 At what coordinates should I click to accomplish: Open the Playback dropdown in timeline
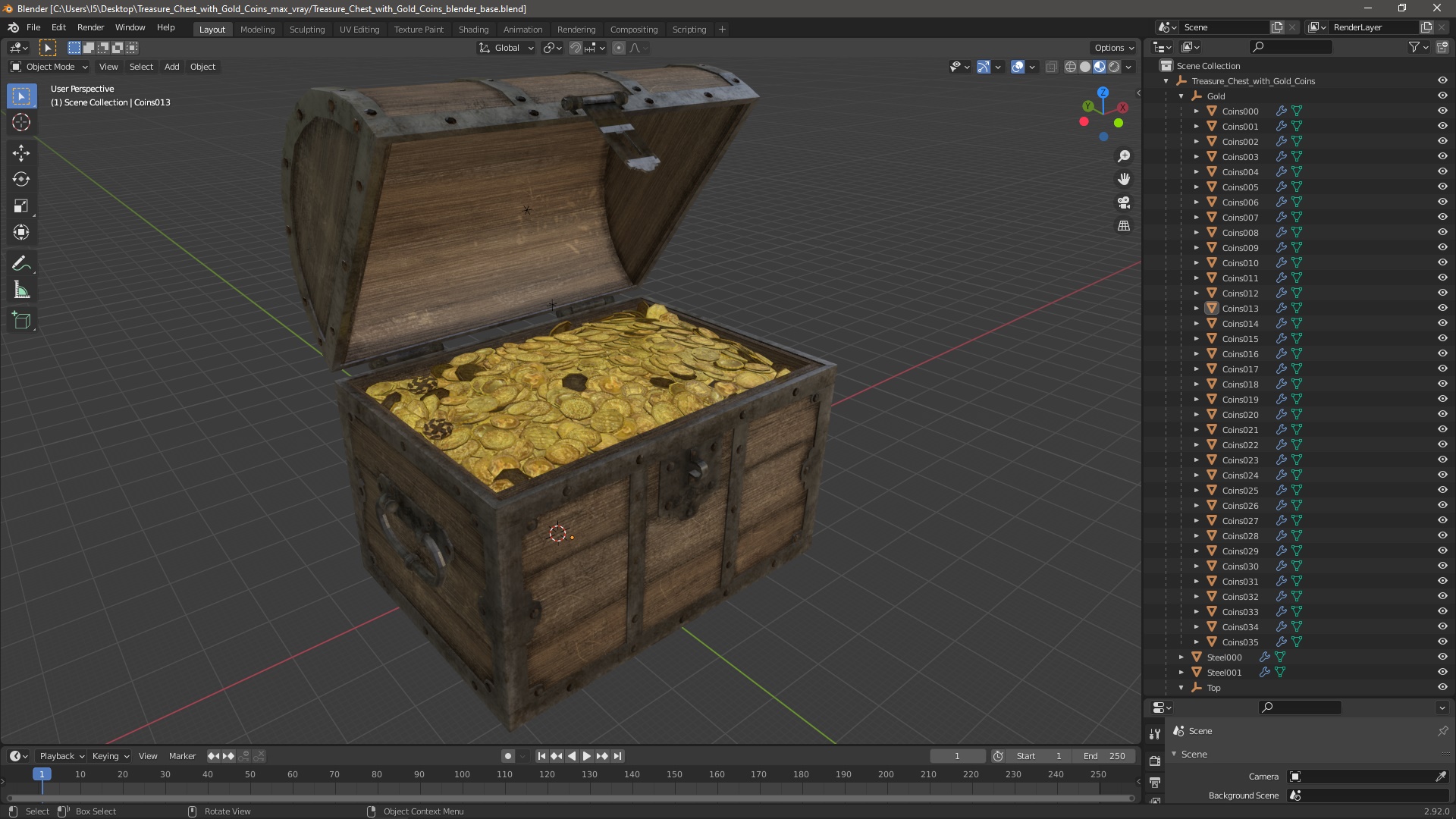(61, 756)
